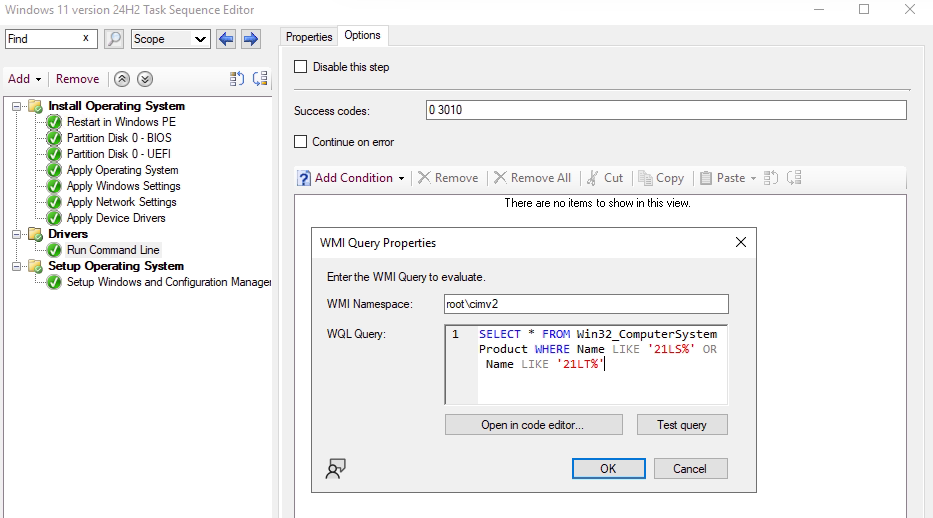Click the green check icon beside Run Command Line

pyautogui.click(x=54, y=250)
